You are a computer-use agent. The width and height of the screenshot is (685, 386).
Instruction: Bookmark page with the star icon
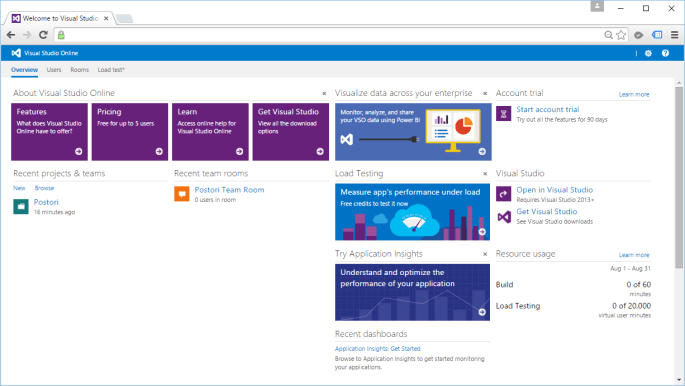(x=621, y=35)
